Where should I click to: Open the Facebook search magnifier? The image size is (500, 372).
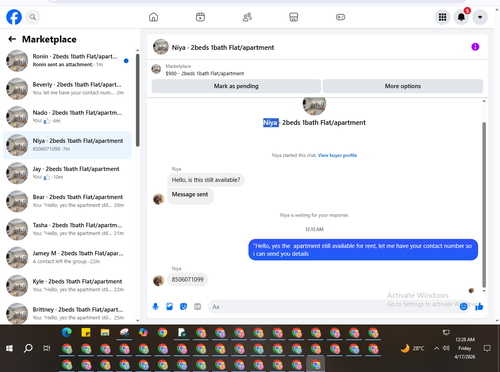pyautogui.click(x=33, y=17)
